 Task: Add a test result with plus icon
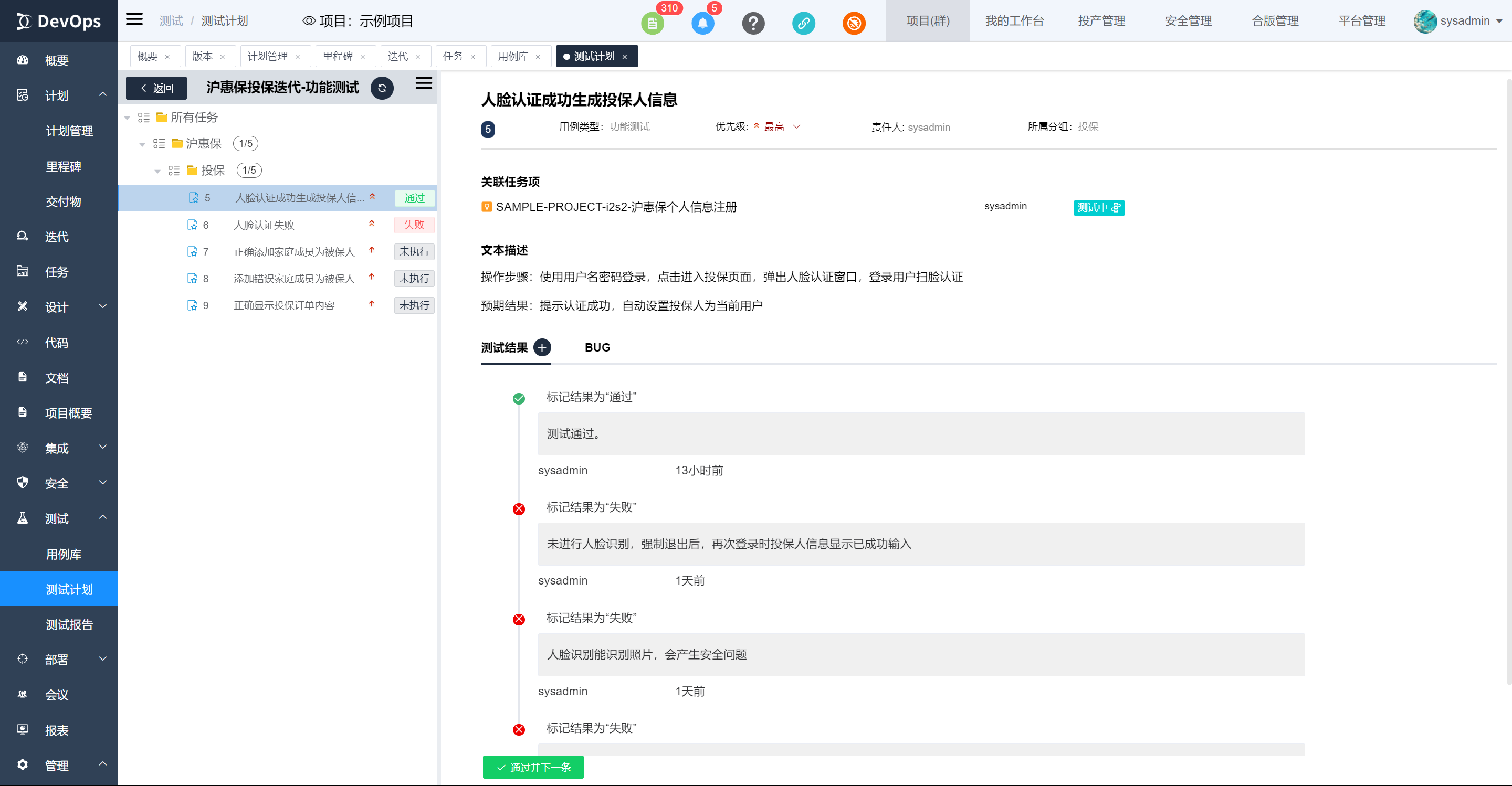[542, 348]
